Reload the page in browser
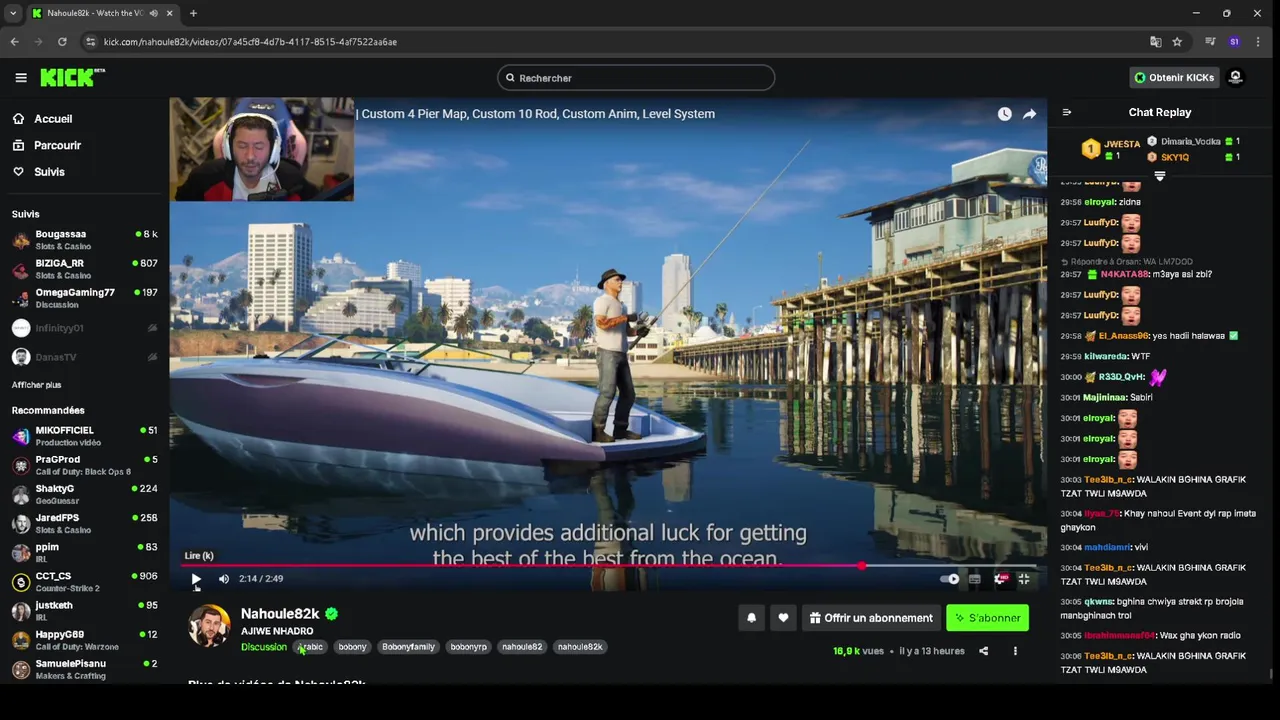The width and height of the screenshot is (1280, 720). pyautogui.click(x=62, y=42)
